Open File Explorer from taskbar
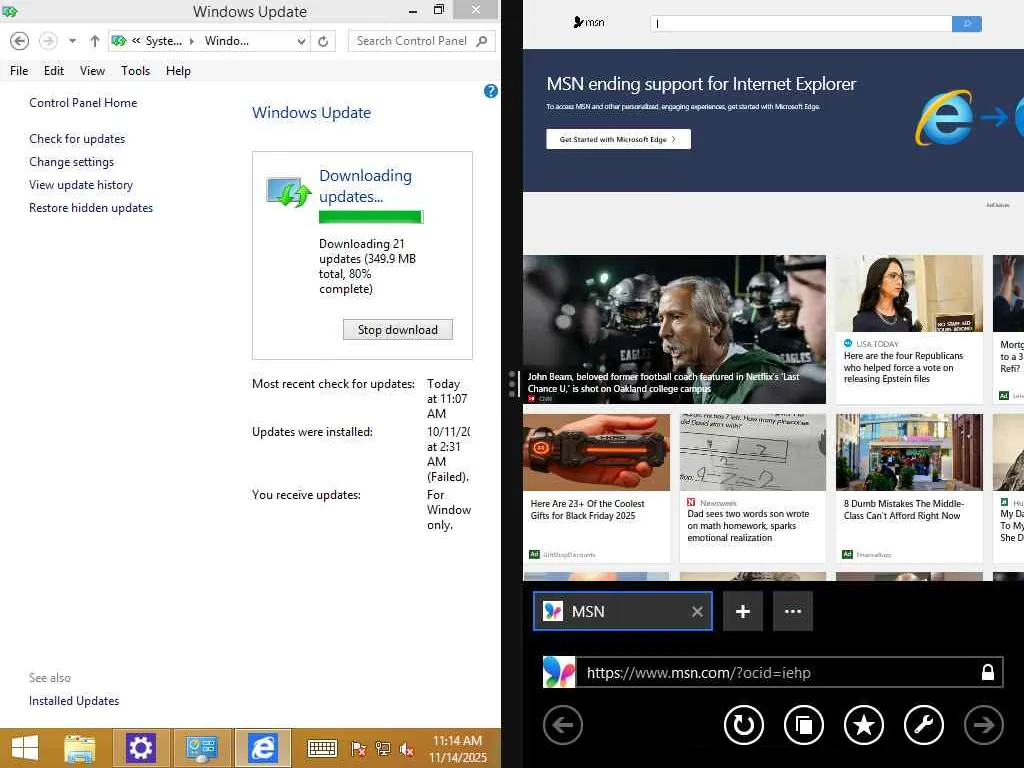 [x=80, y=748]
